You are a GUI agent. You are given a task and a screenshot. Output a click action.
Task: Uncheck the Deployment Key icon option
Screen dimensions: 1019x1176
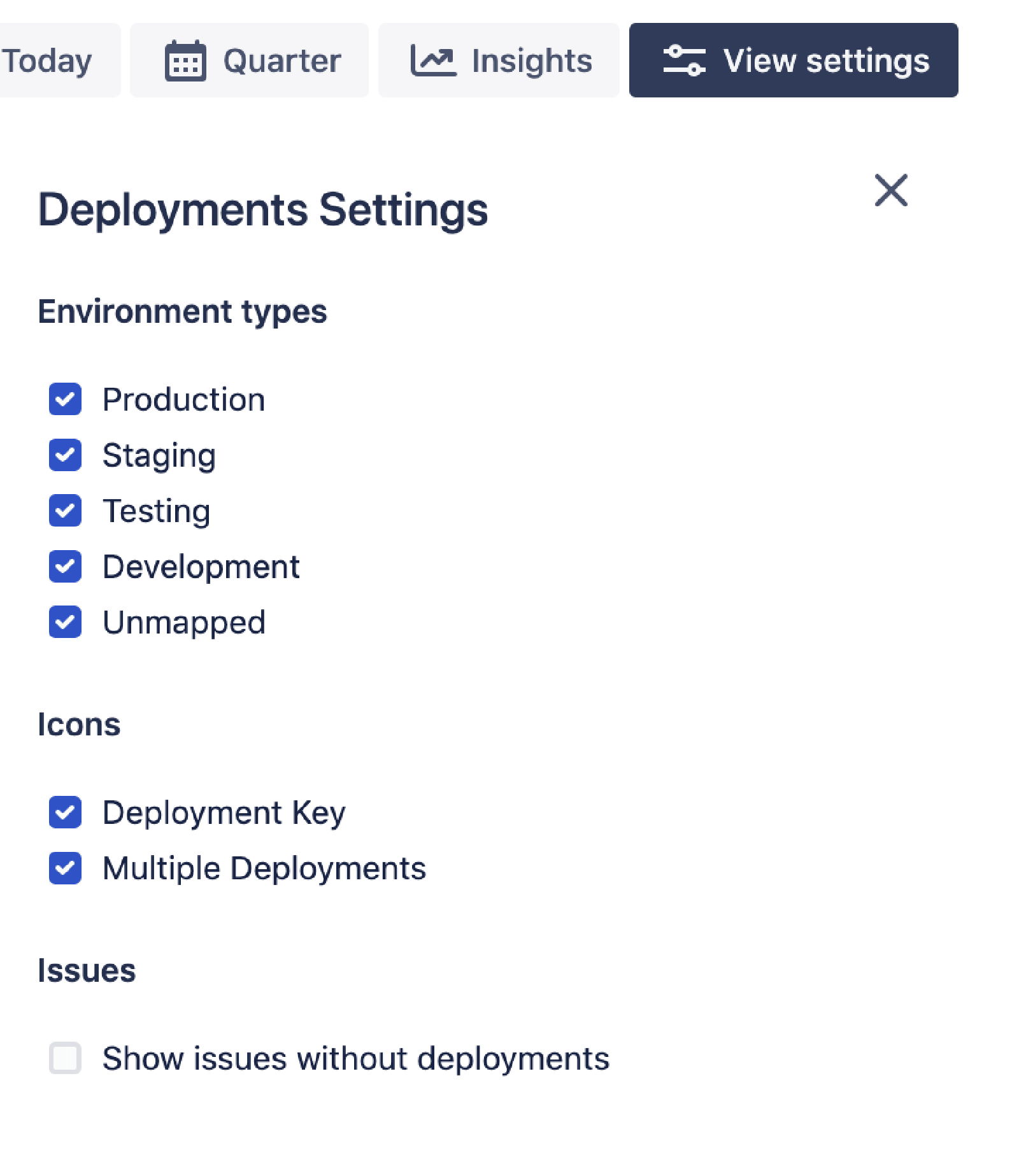[65, 812]
